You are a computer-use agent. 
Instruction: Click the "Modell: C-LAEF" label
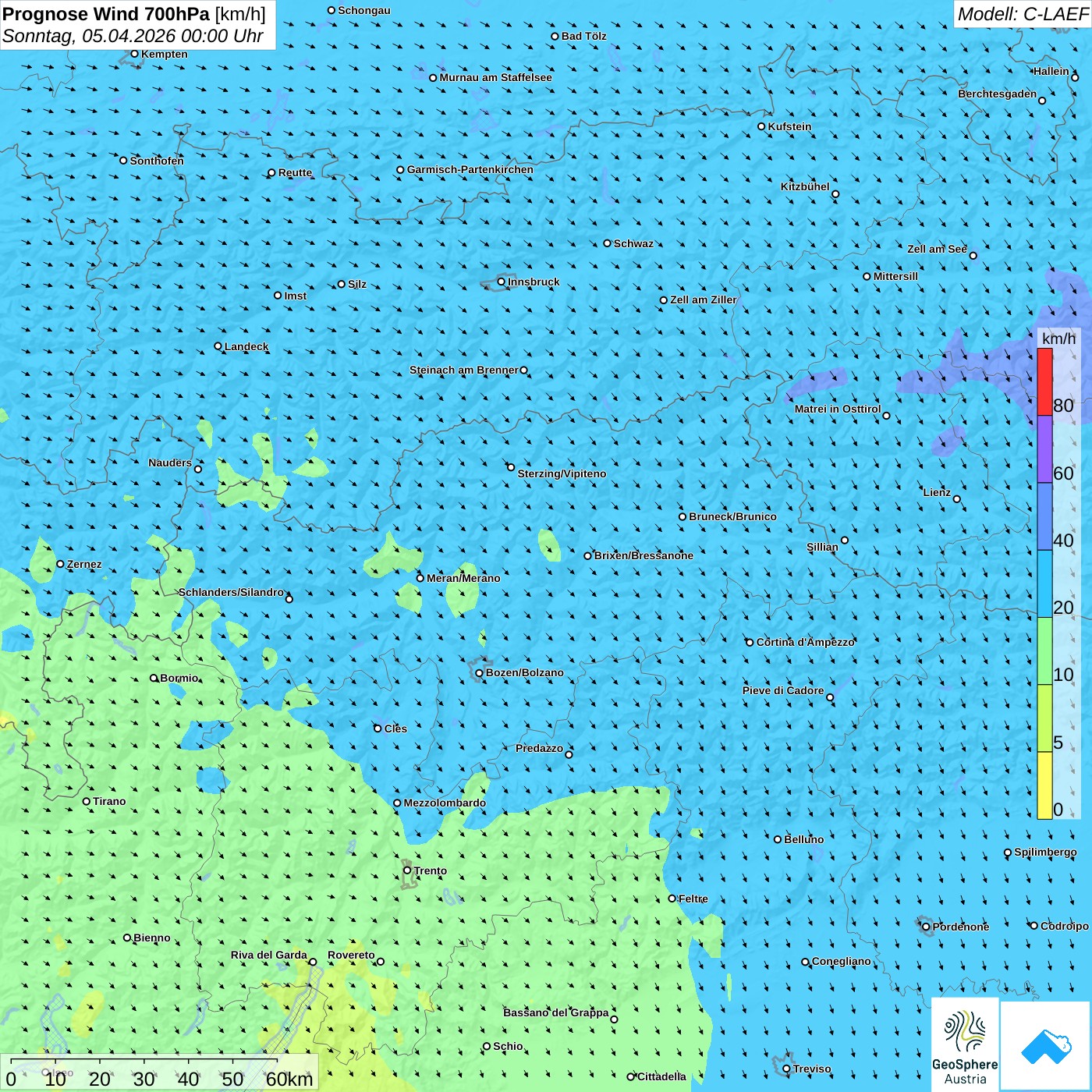point(1022,14)
